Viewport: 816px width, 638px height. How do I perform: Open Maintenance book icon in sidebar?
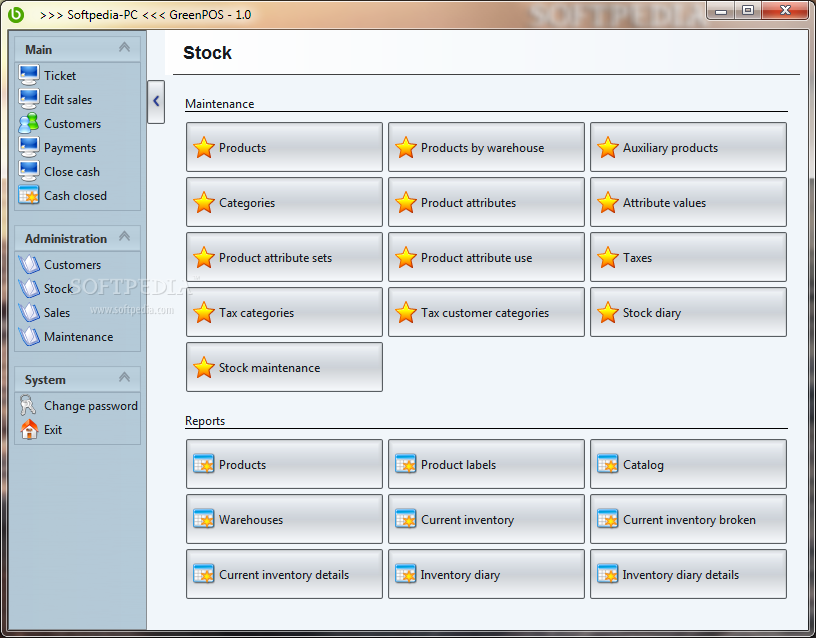point(29,336)
